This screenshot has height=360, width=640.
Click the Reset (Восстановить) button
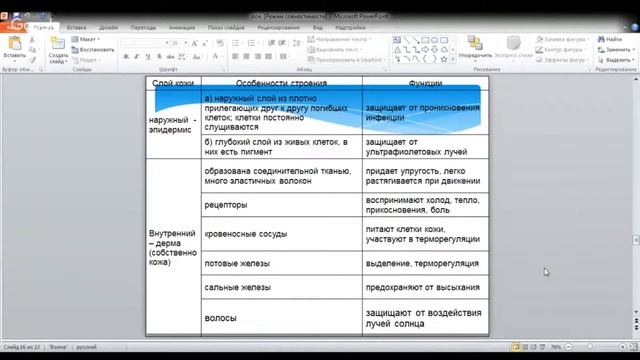point(93,50)
